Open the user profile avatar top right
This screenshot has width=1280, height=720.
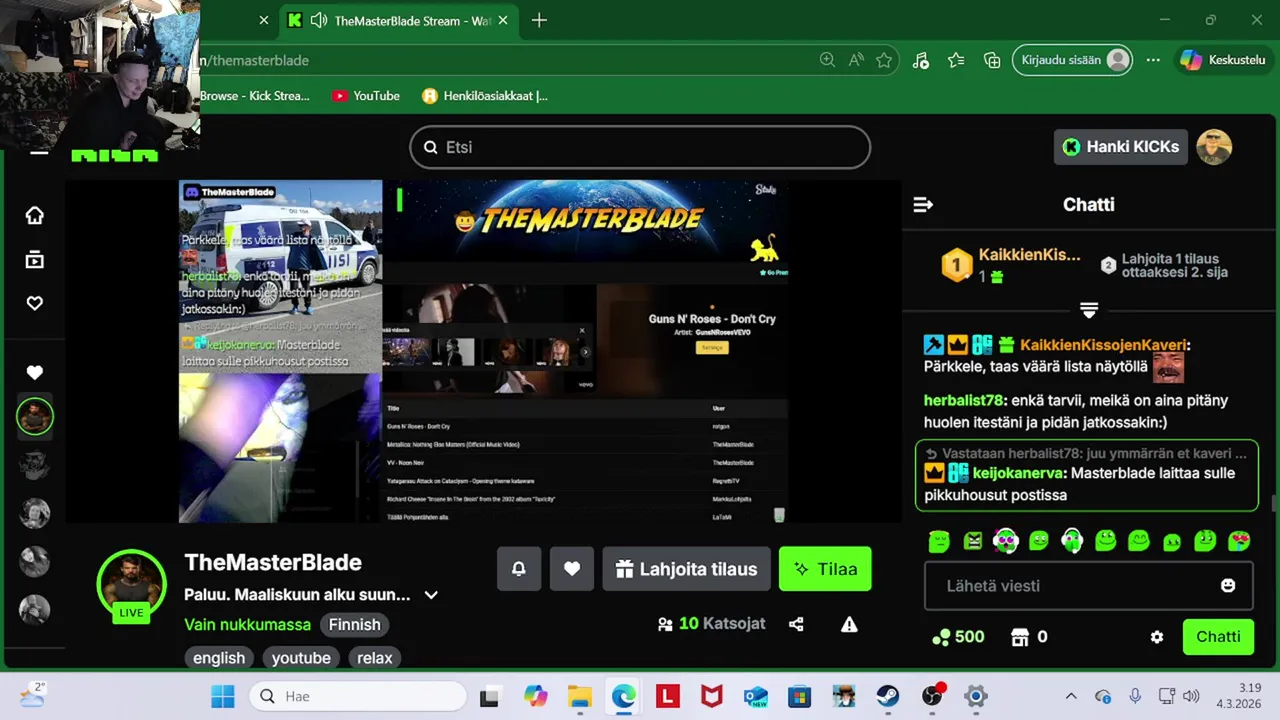coord(1214,147)
